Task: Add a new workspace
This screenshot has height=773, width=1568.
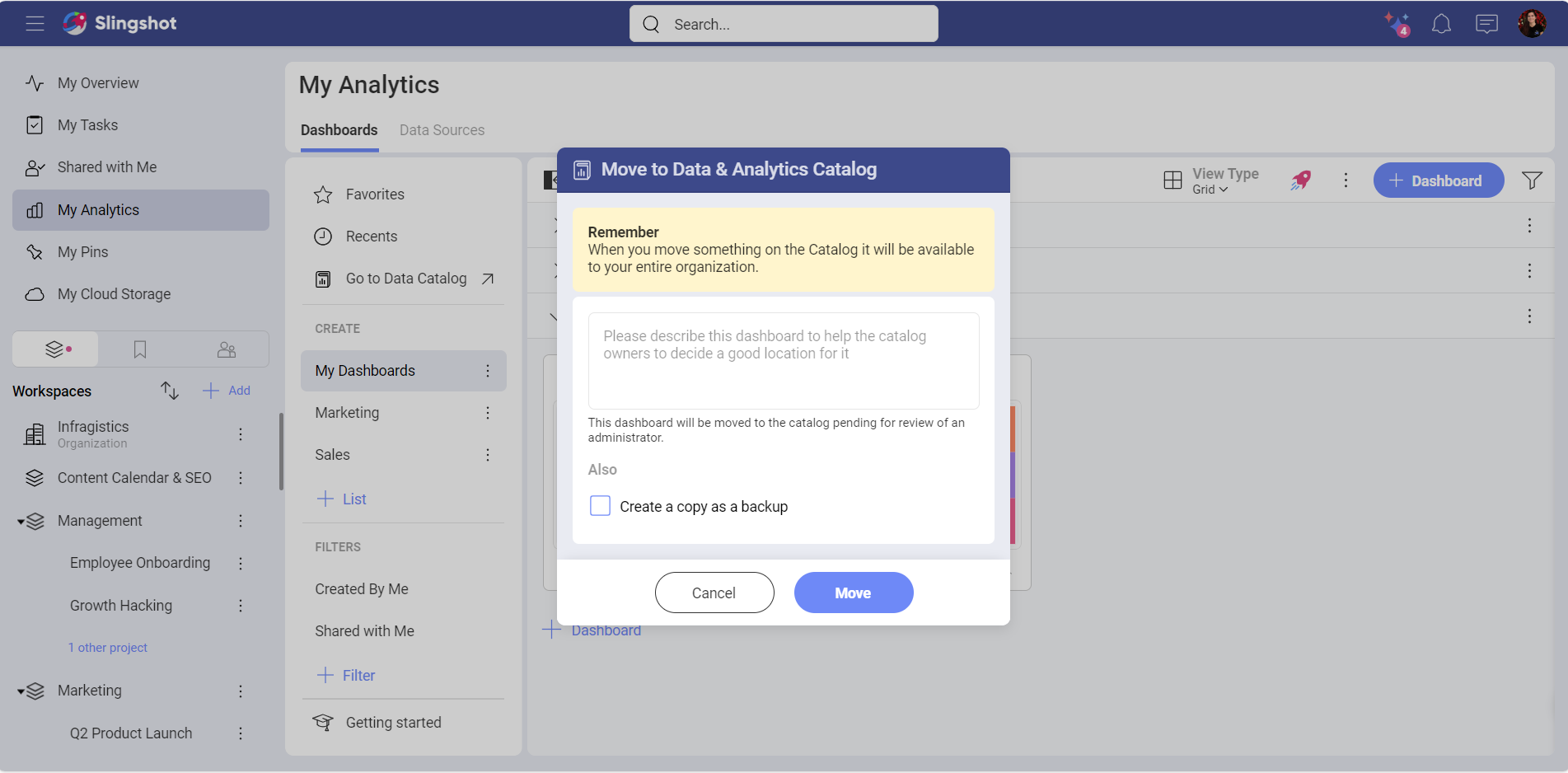Action: pyautogui.click(x=227, y=391)
